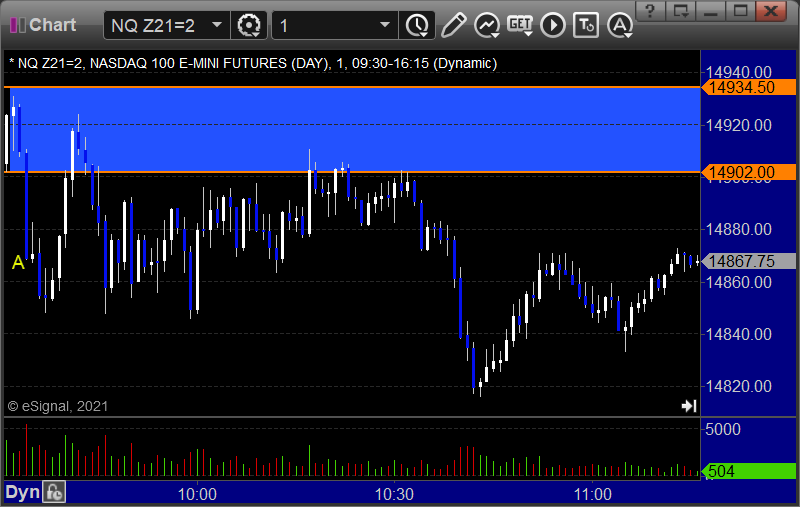This screenshot has width=800, height=507.
Task: Maximize the chart window
Action: click(740, 10)
